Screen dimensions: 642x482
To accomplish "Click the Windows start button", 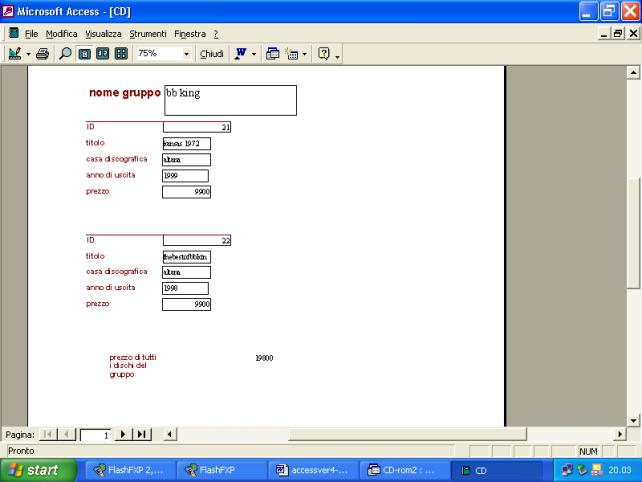I will click(39, 470).
